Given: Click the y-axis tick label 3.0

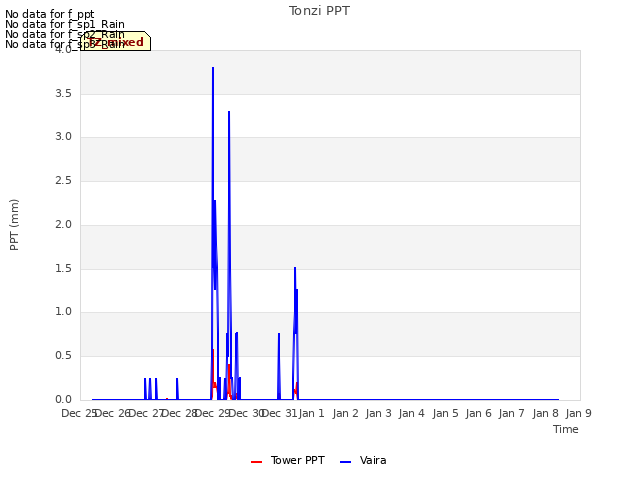Looking at the screenshot, I should point(63,137).
